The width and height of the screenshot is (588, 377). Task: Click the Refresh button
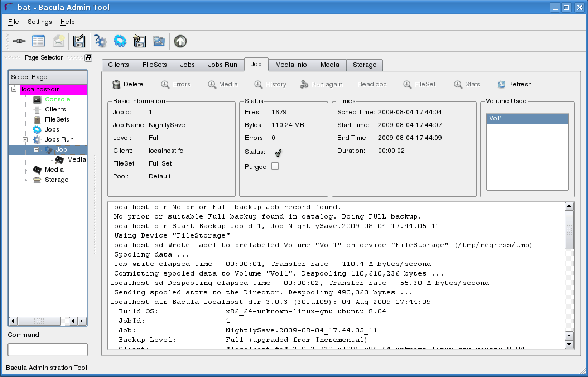(514, 84)
